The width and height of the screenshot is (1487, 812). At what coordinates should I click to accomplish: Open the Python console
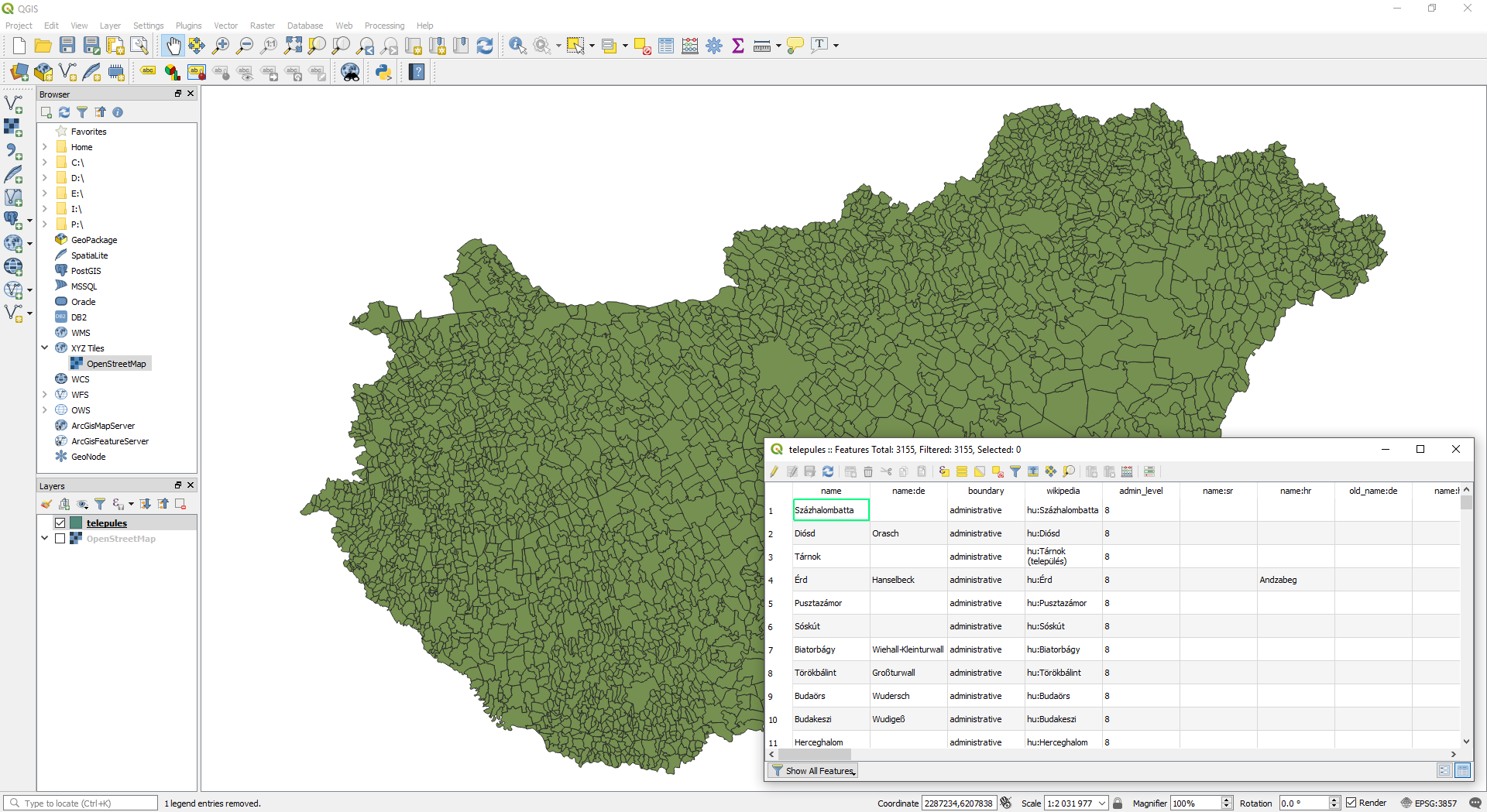coord(383,72)
